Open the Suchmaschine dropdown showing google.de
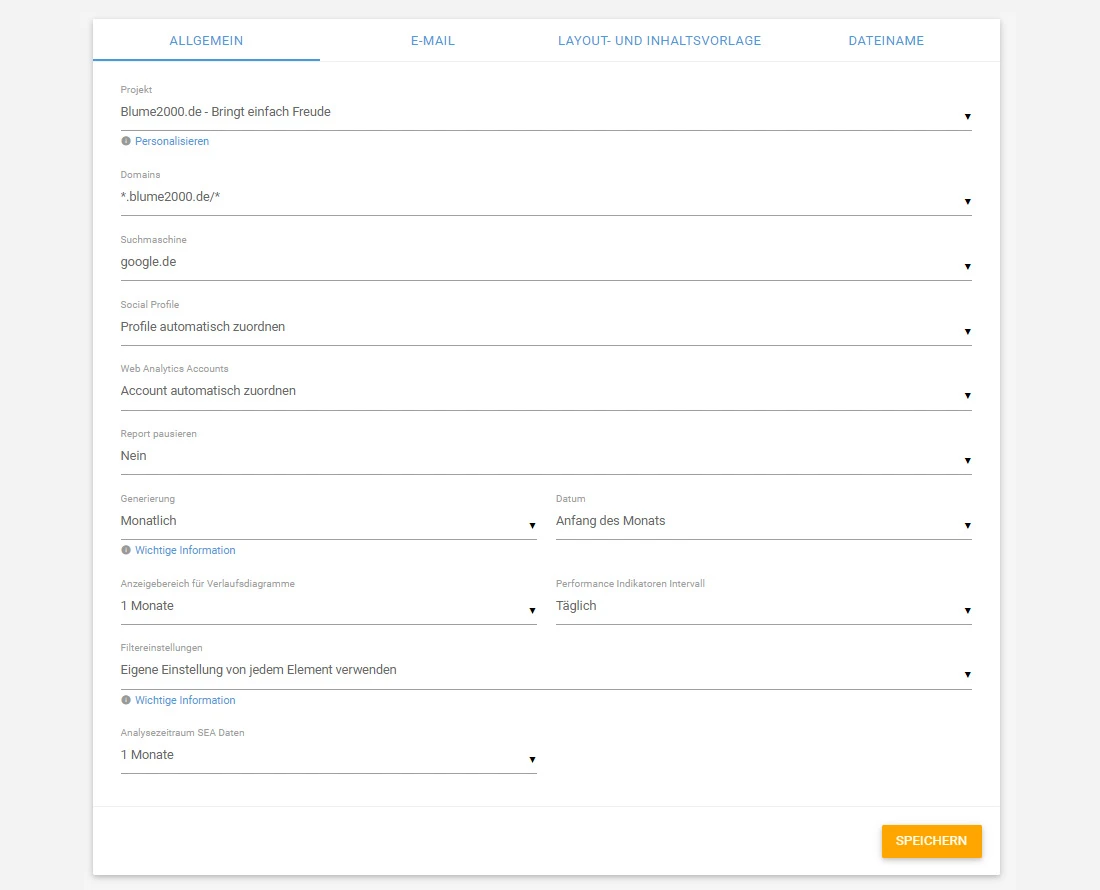This screenshot has height=890, width=1100. pyautogui.click(x=545, y=263)
